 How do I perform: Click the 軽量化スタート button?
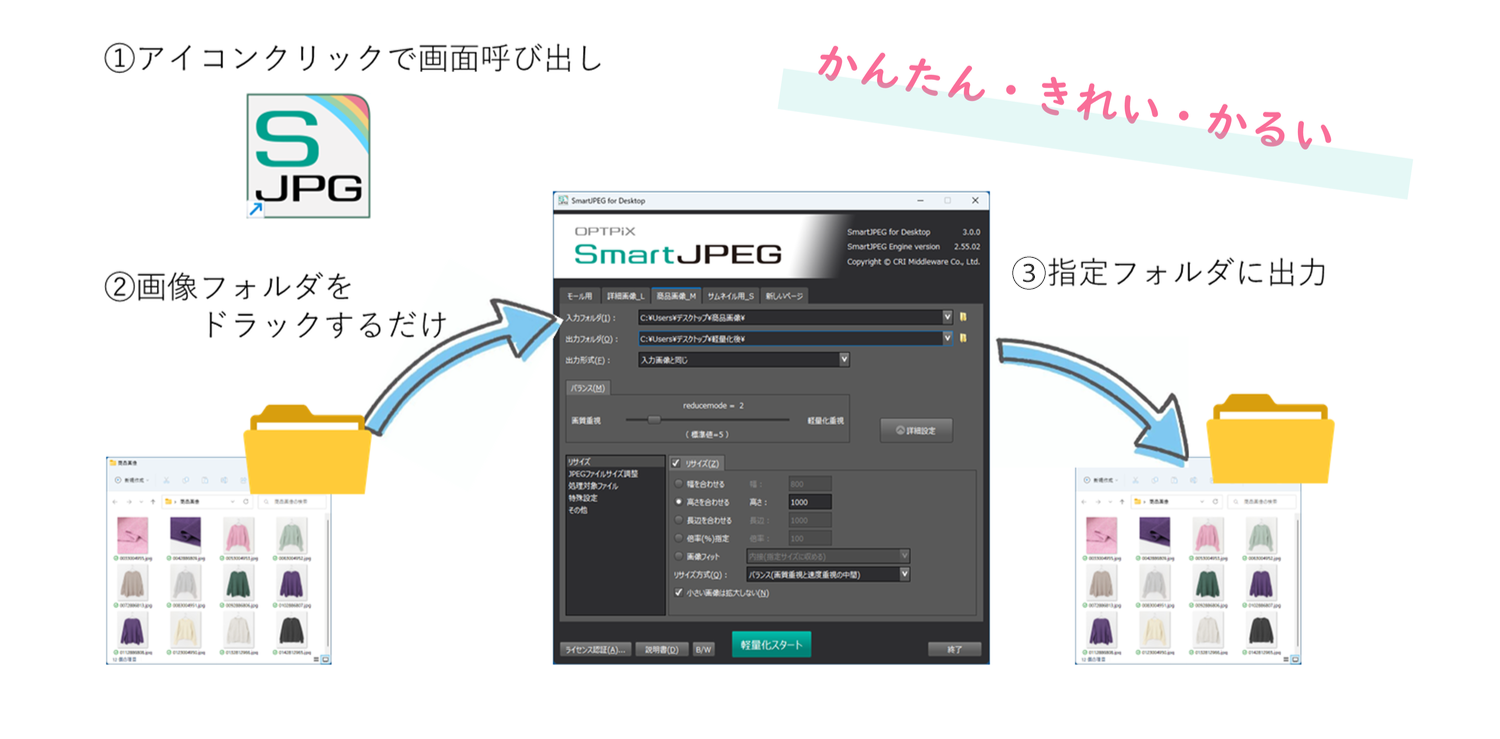coord(771,645)
